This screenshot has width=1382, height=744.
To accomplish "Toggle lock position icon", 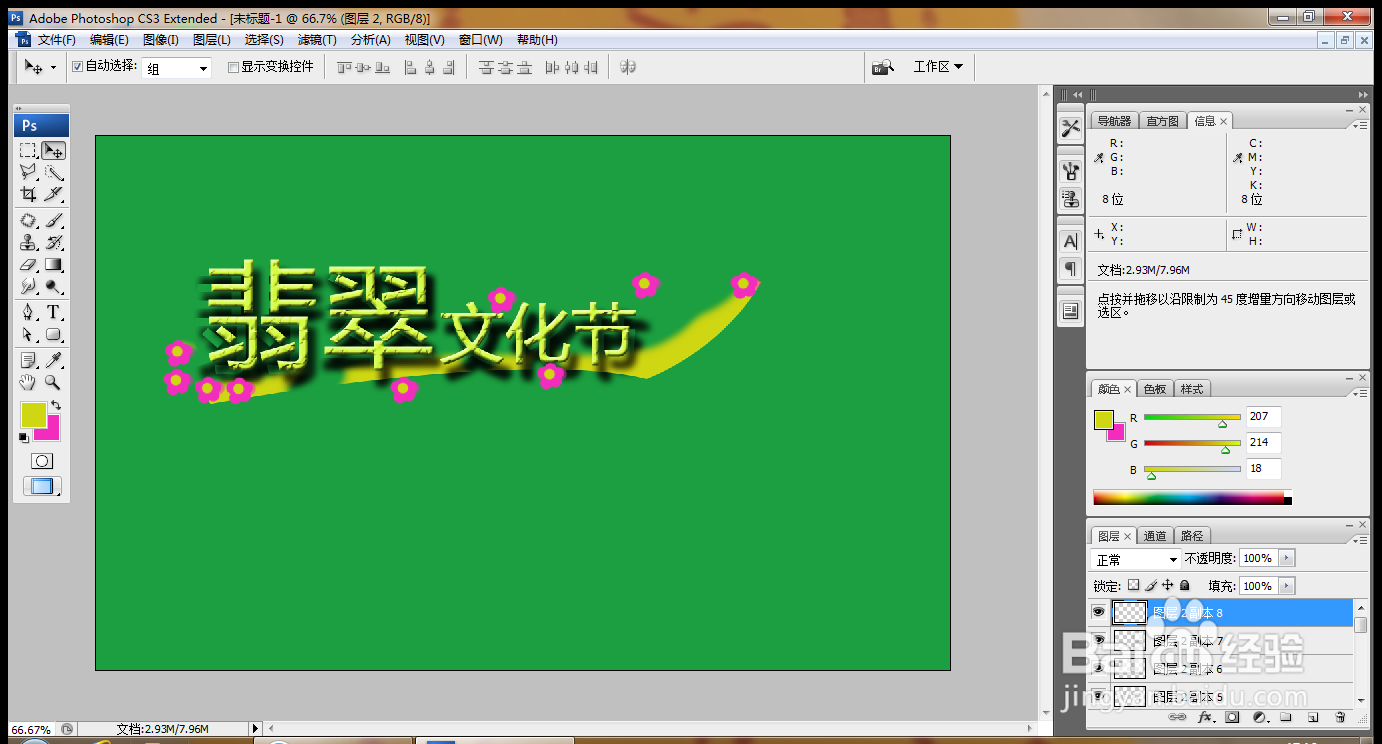I will 1167,586.
